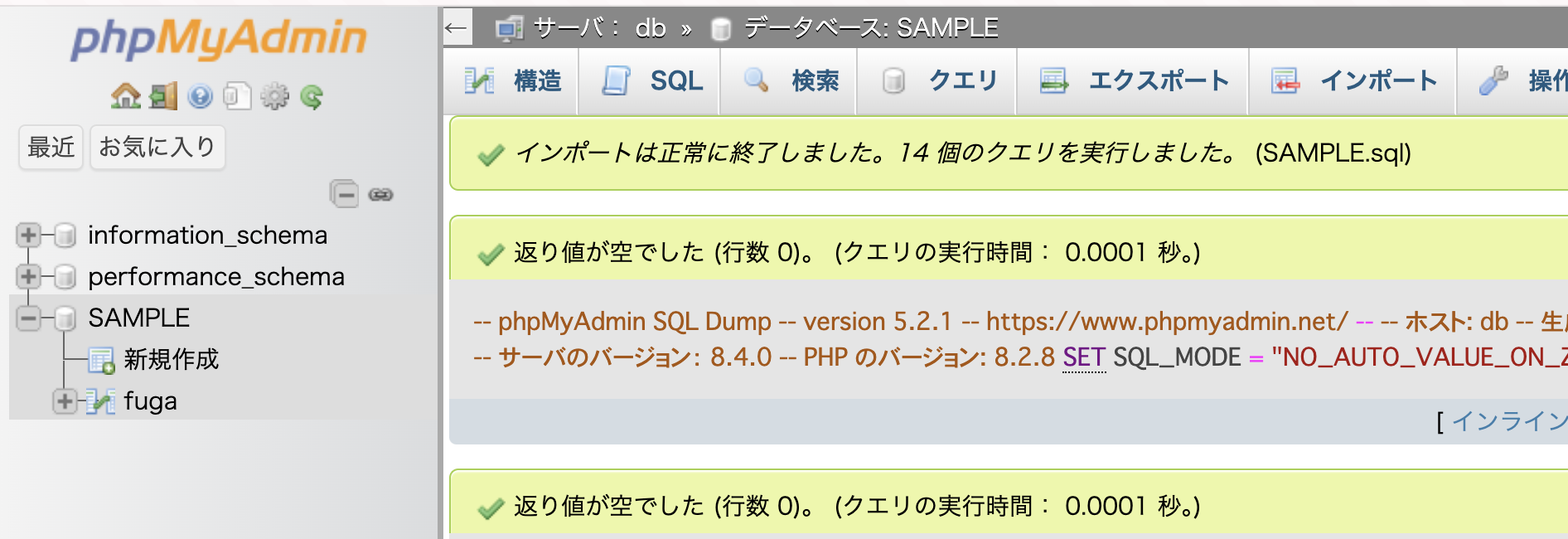This screenshot has height=539, width=1568.
Task: Reload navigation panel with green refresh icon
Action: 312,97
